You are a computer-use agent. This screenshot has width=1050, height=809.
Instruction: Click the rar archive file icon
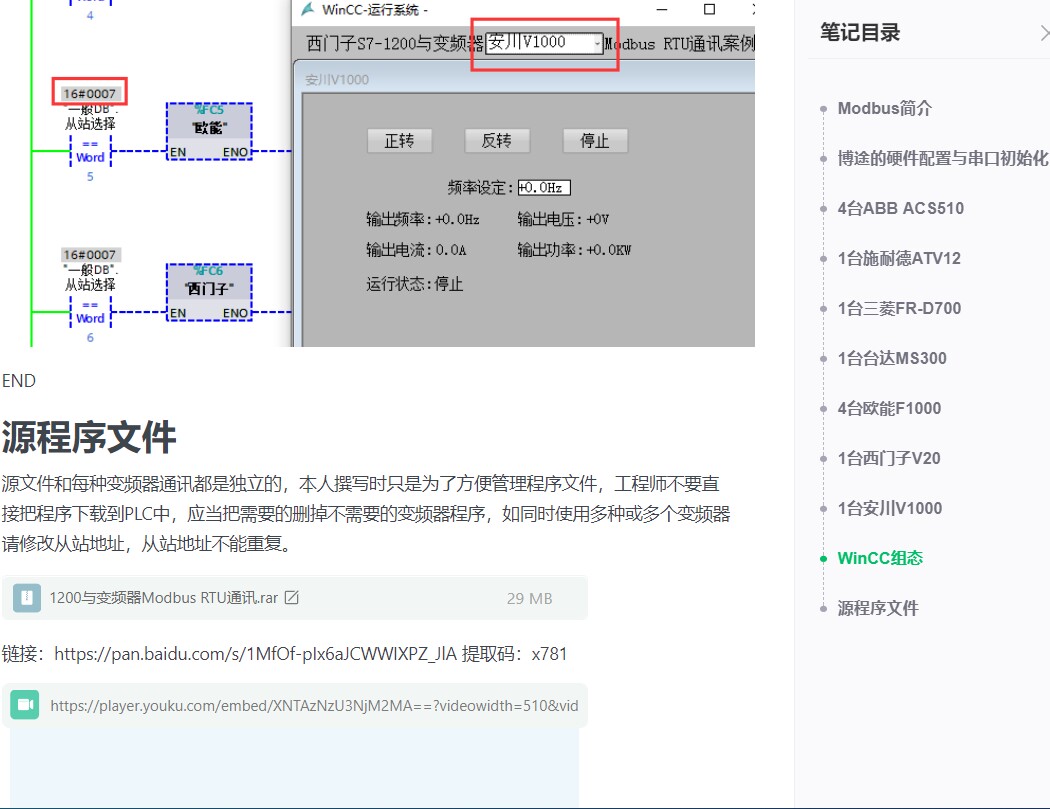pyautogui.click(x=27, y=597)
